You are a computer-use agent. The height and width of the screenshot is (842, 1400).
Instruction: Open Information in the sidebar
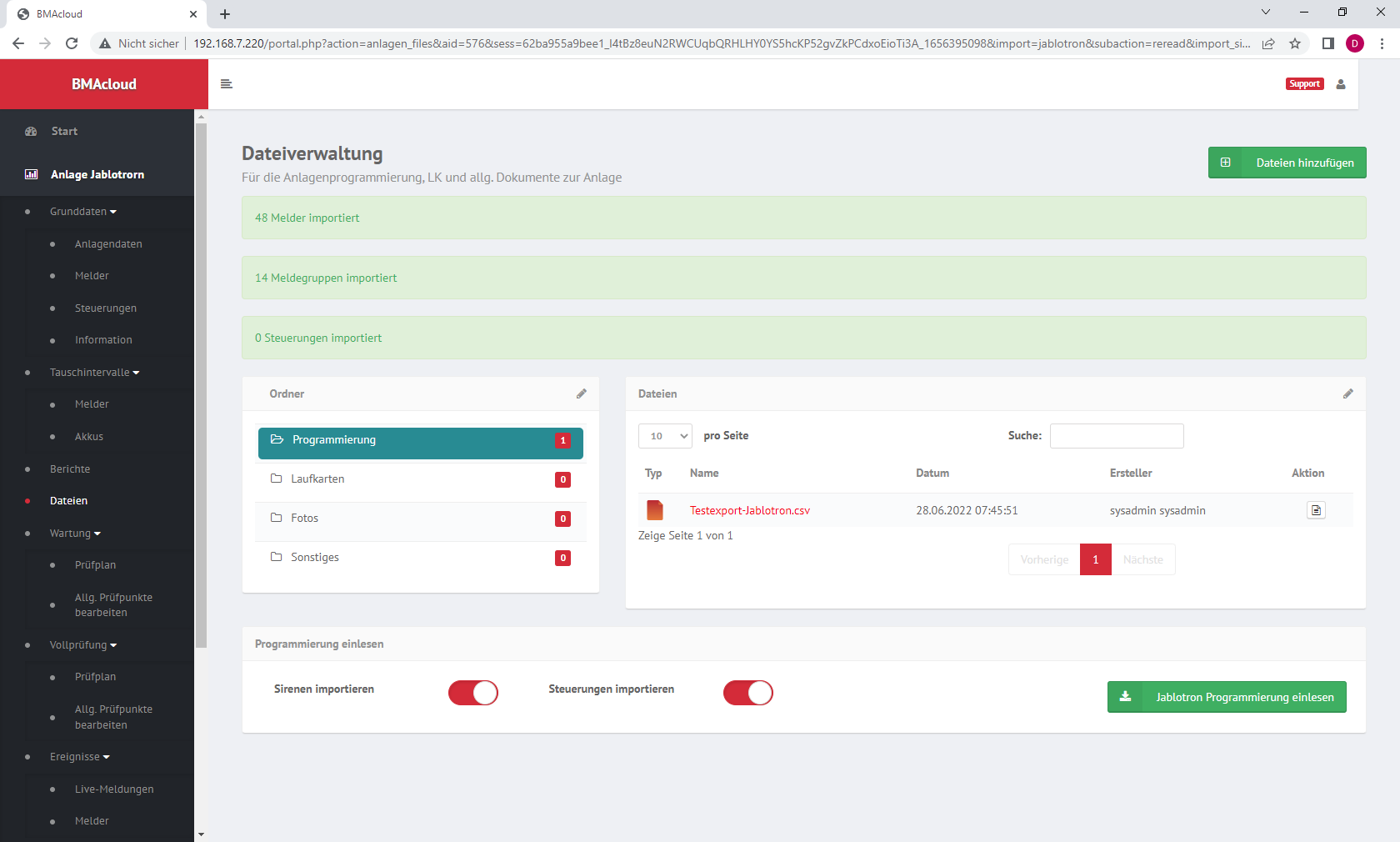103,340
